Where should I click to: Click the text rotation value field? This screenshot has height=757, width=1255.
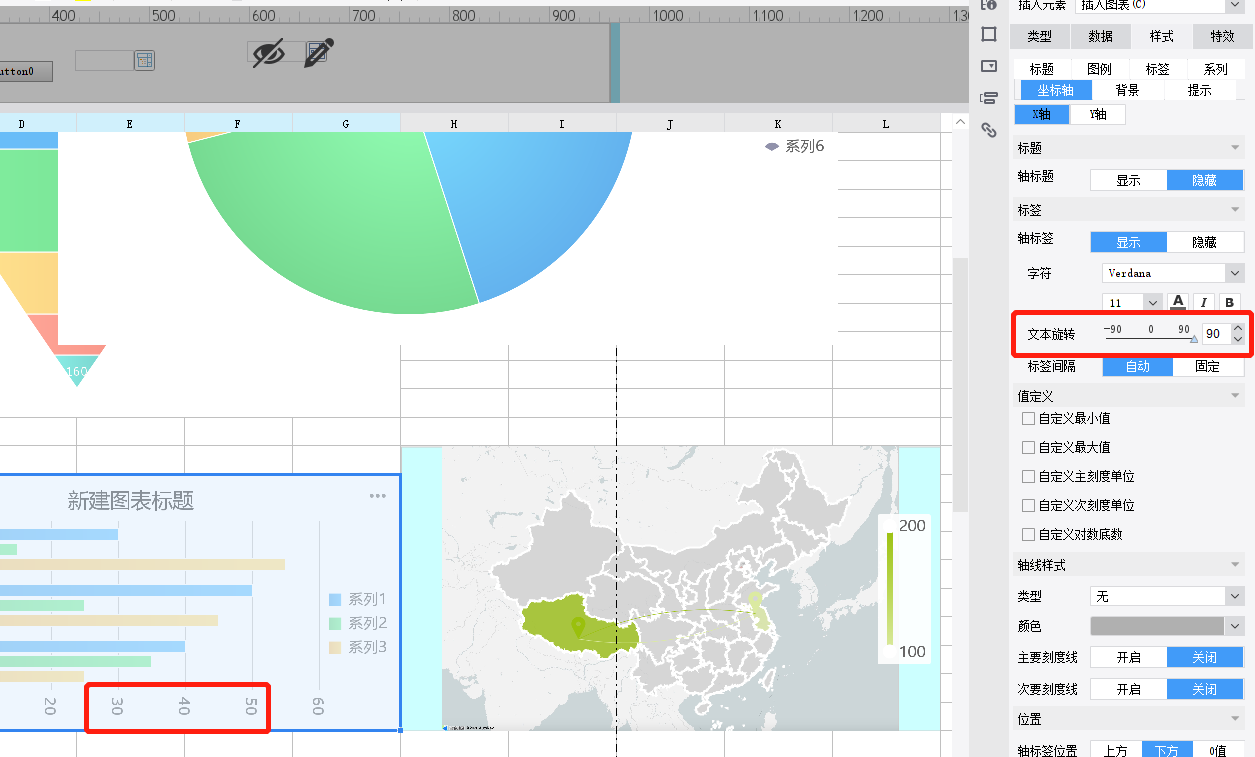tap(1216, 334)
